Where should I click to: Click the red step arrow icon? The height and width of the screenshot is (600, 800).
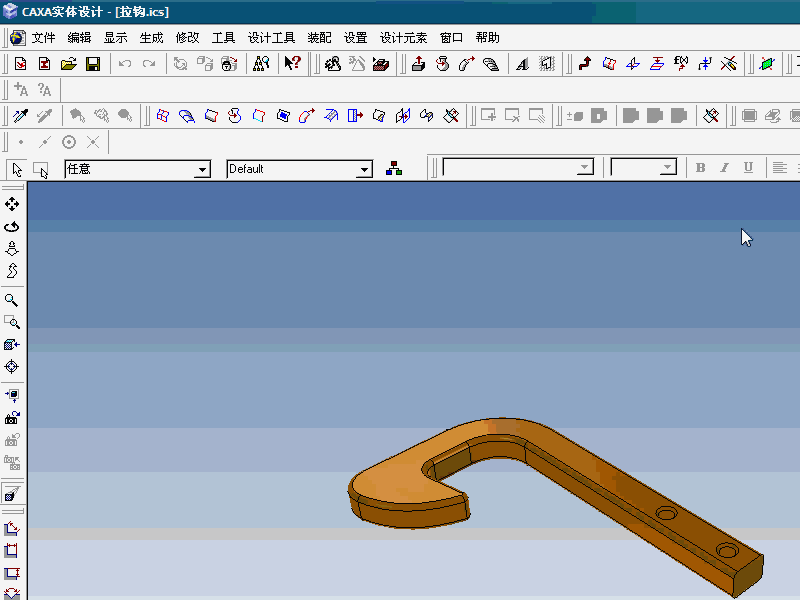click(585, 64)
